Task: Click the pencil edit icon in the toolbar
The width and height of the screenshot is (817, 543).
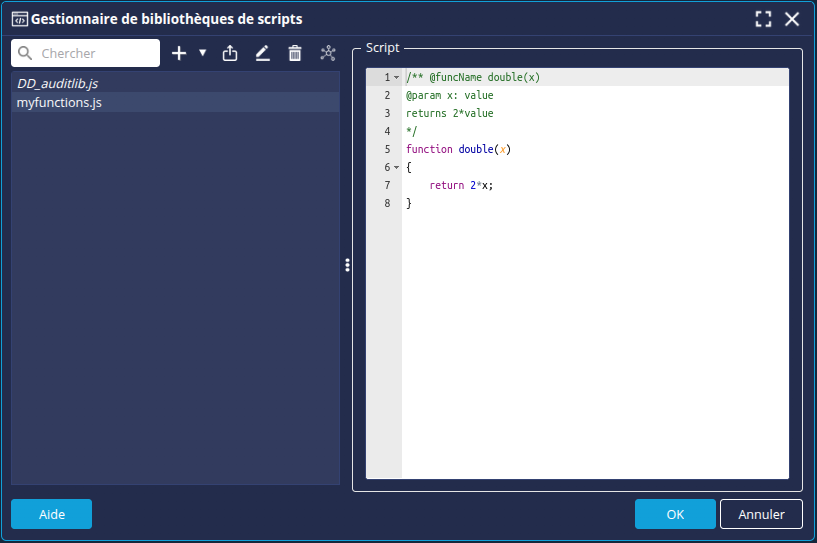Action: (x=262, y=53)
